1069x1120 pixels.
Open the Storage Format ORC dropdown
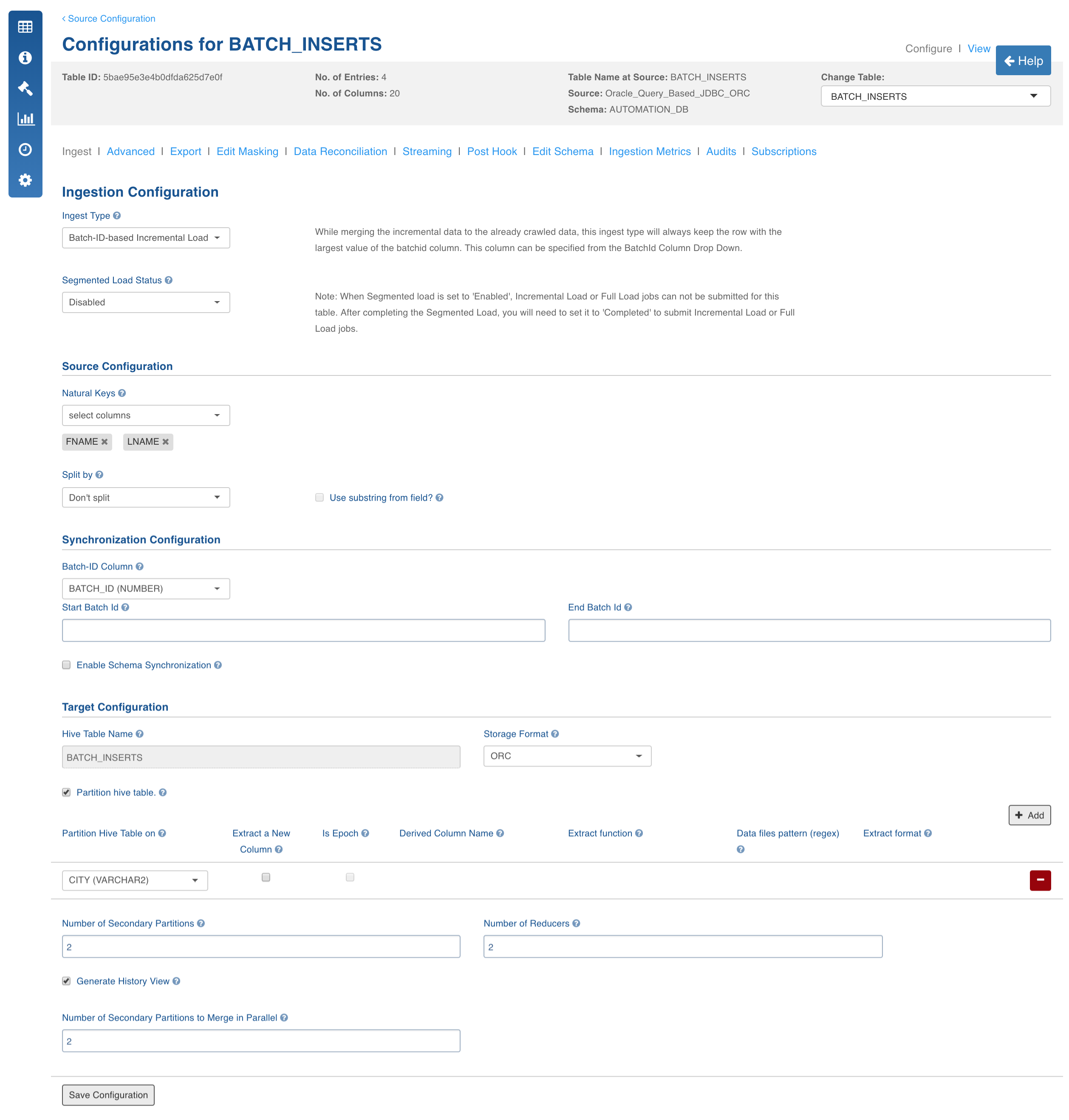[568, 756]
